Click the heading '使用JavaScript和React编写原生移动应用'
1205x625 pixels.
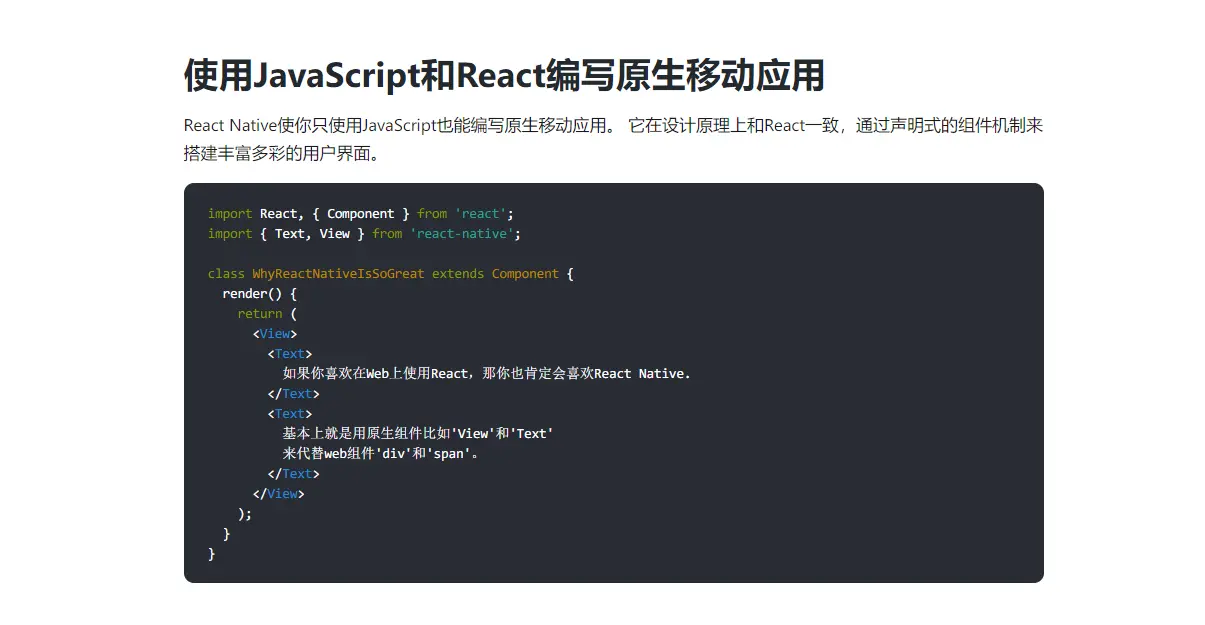(504, 76)
